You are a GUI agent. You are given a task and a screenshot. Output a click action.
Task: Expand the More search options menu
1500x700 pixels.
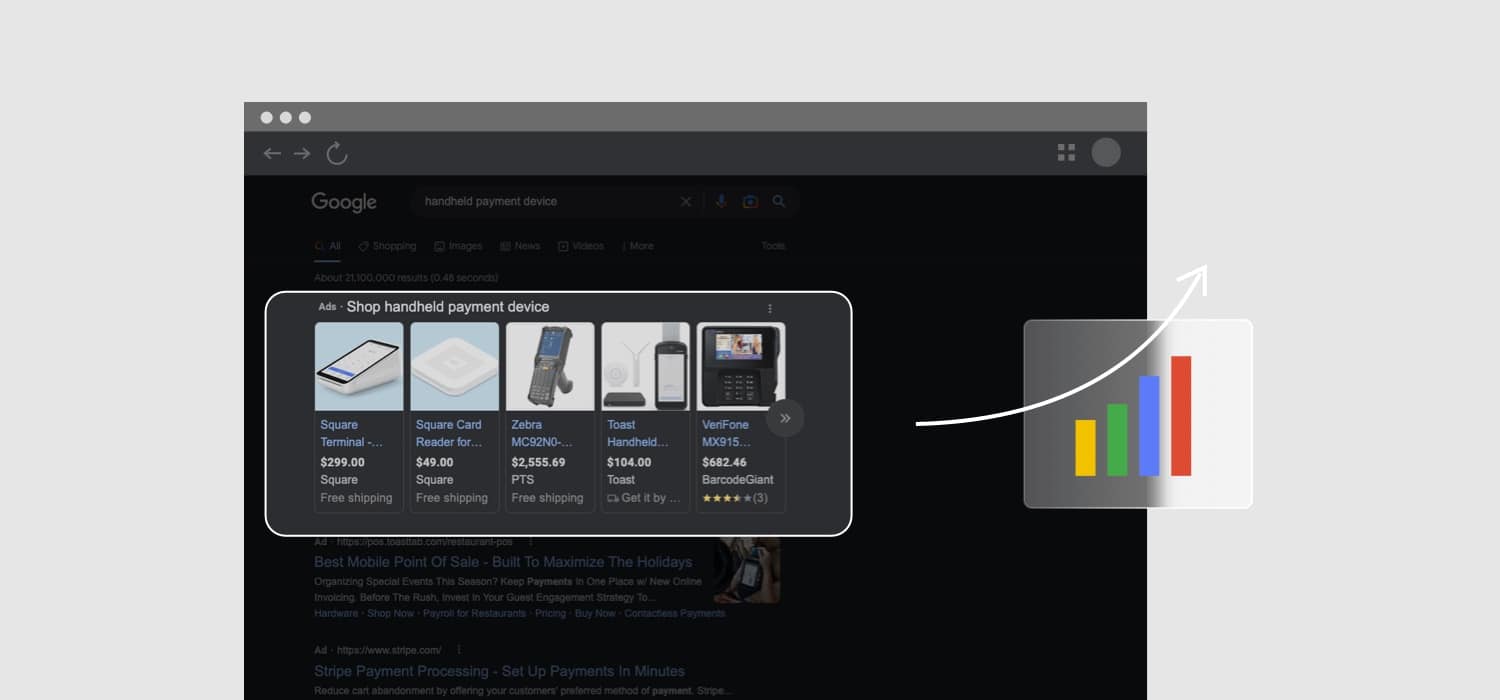point(638,246)
